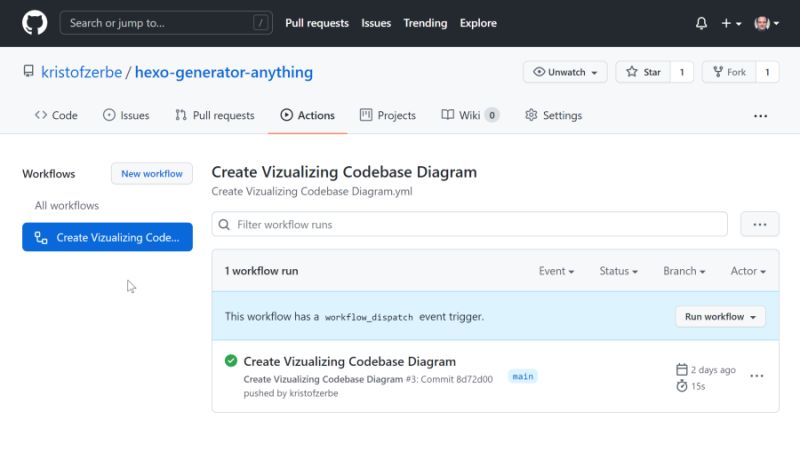Expand the Branch filter dropdown
The width and height of the screenshot is (800, 459).
coord(684,271)
